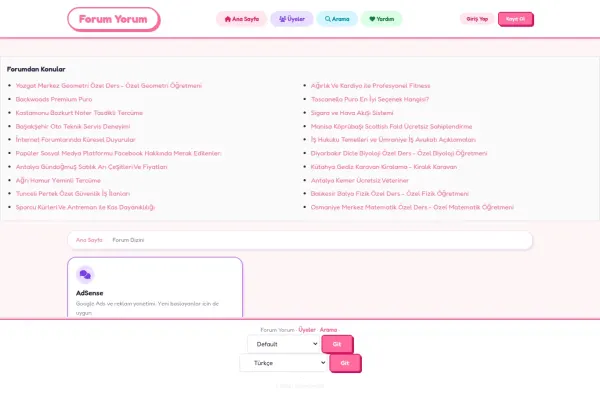
Task: Open Antalya Kemer Ücretsiz Veteriner topic
Action: coord(360,180)
